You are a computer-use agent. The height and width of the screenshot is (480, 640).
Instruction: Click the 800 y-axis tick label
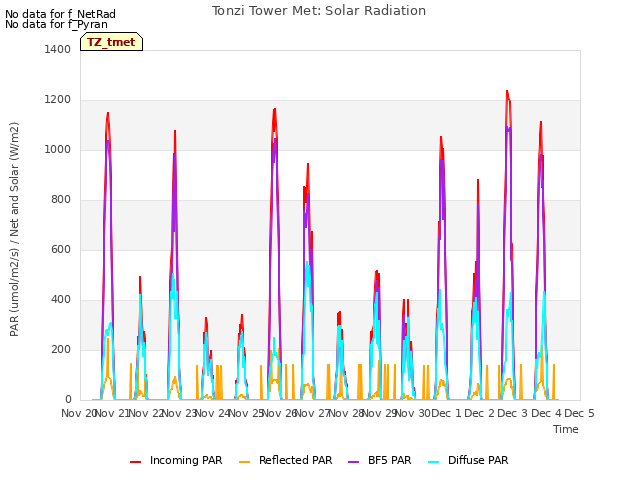pos(61,200)
